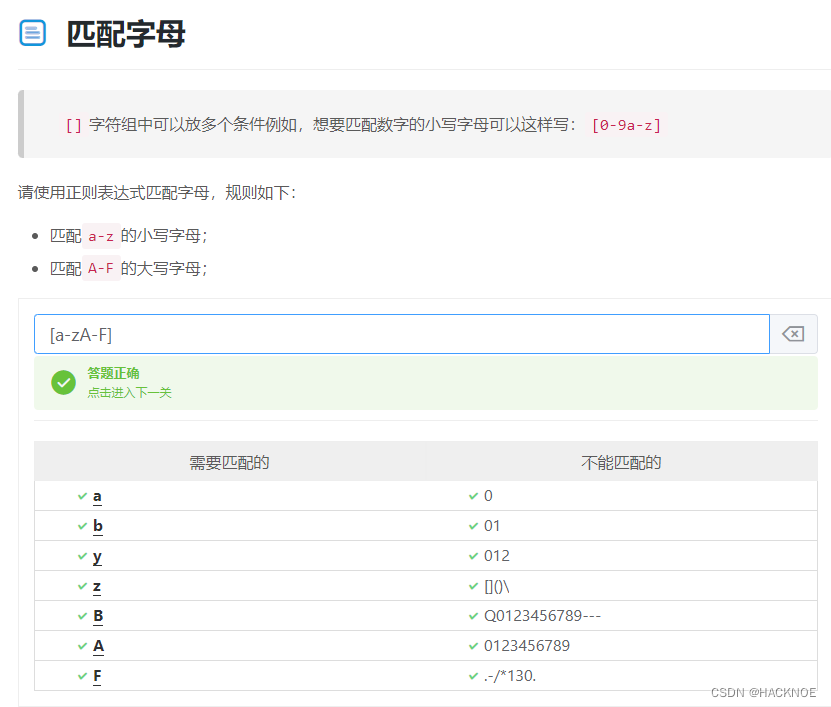This screenshot has height=707, width=831.
Task: Select the 'y' row in the match list
Action: (230, 556)
